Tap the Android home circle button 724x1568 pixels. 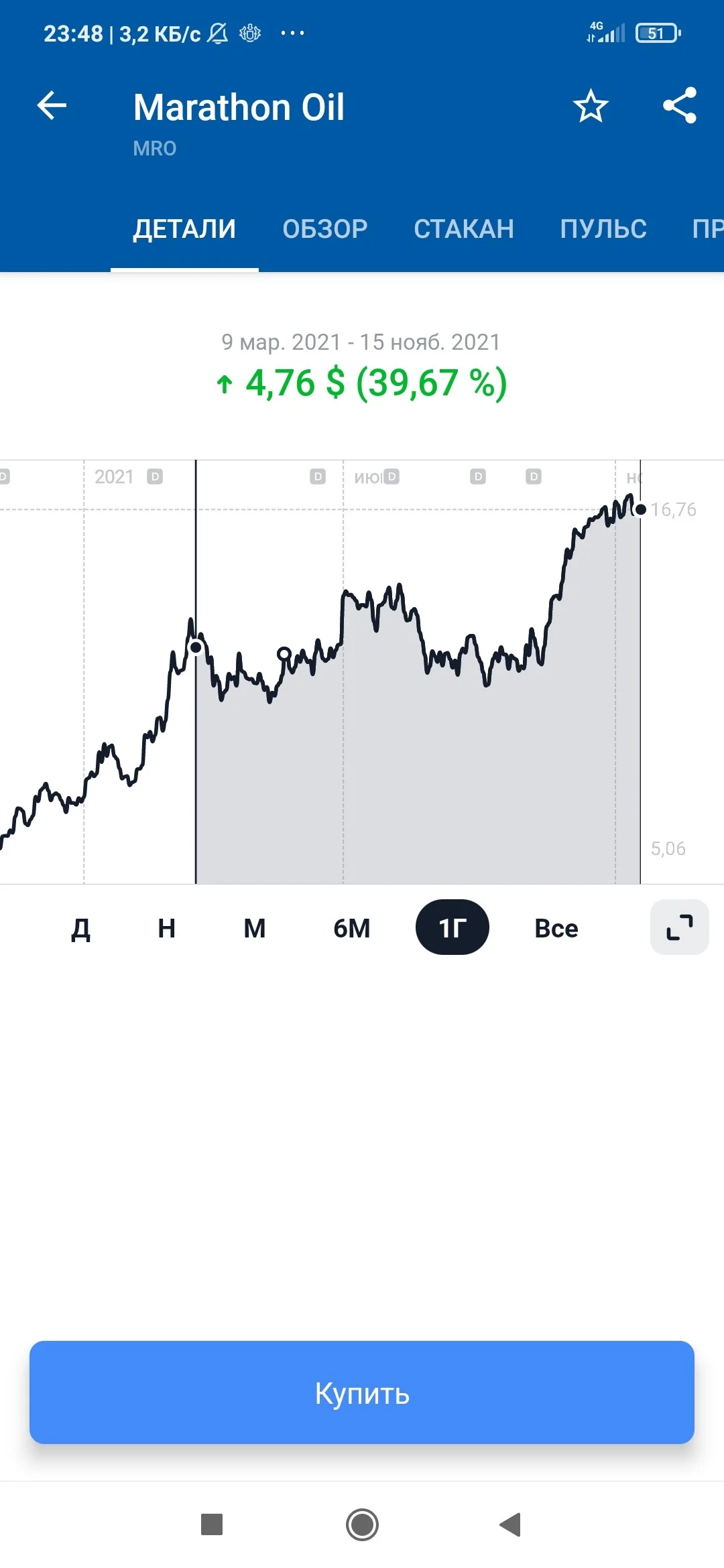pos(362,1524)
